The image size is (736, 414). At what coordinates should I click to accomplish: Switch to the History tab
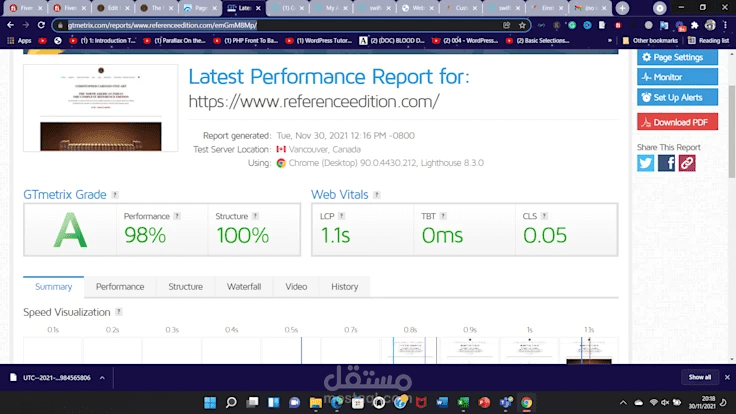click(x=345, y=287)
